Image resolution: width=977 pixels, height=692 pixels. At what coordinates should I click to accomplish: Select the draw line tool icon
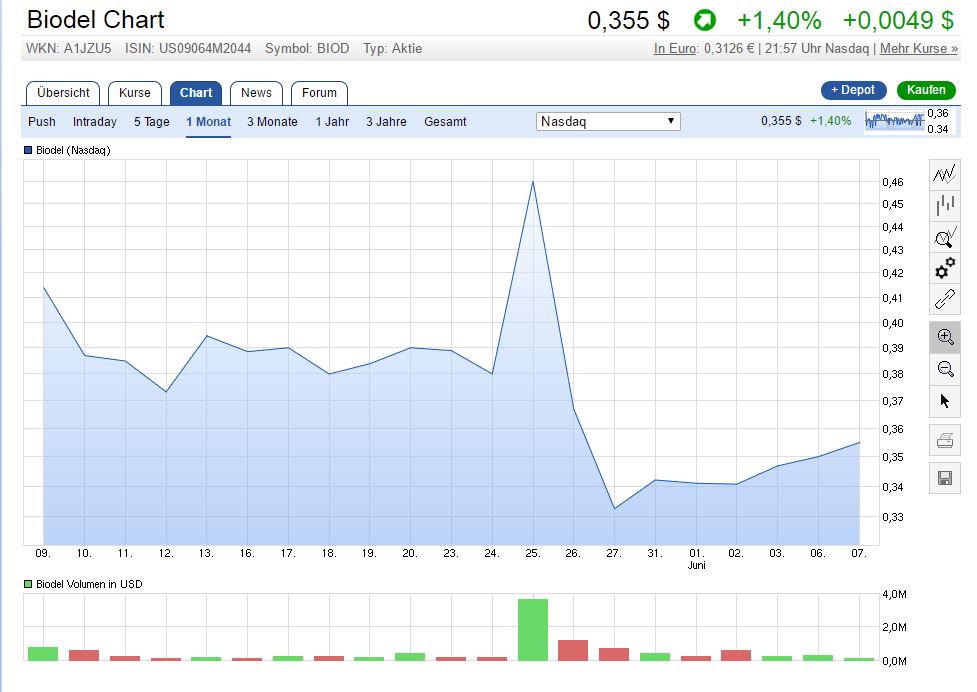point(945,300)
